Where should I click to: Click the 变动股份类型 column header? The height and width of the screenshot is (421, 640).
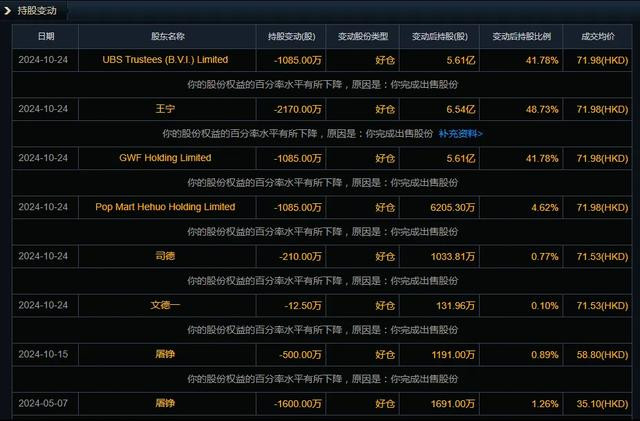coord(362,36)
